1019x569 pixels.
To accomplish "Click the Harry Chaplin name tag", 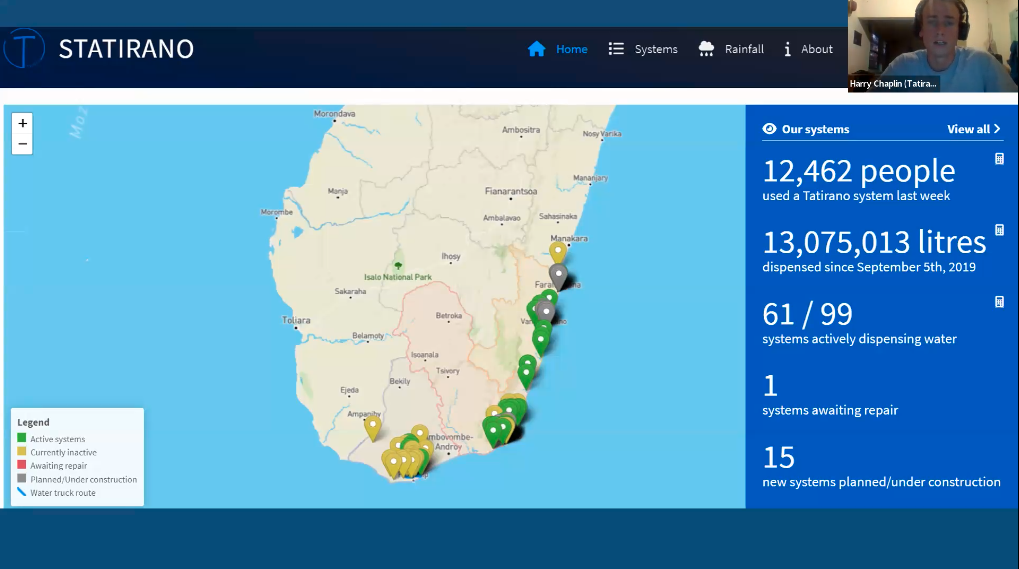I will pos(894,83).
